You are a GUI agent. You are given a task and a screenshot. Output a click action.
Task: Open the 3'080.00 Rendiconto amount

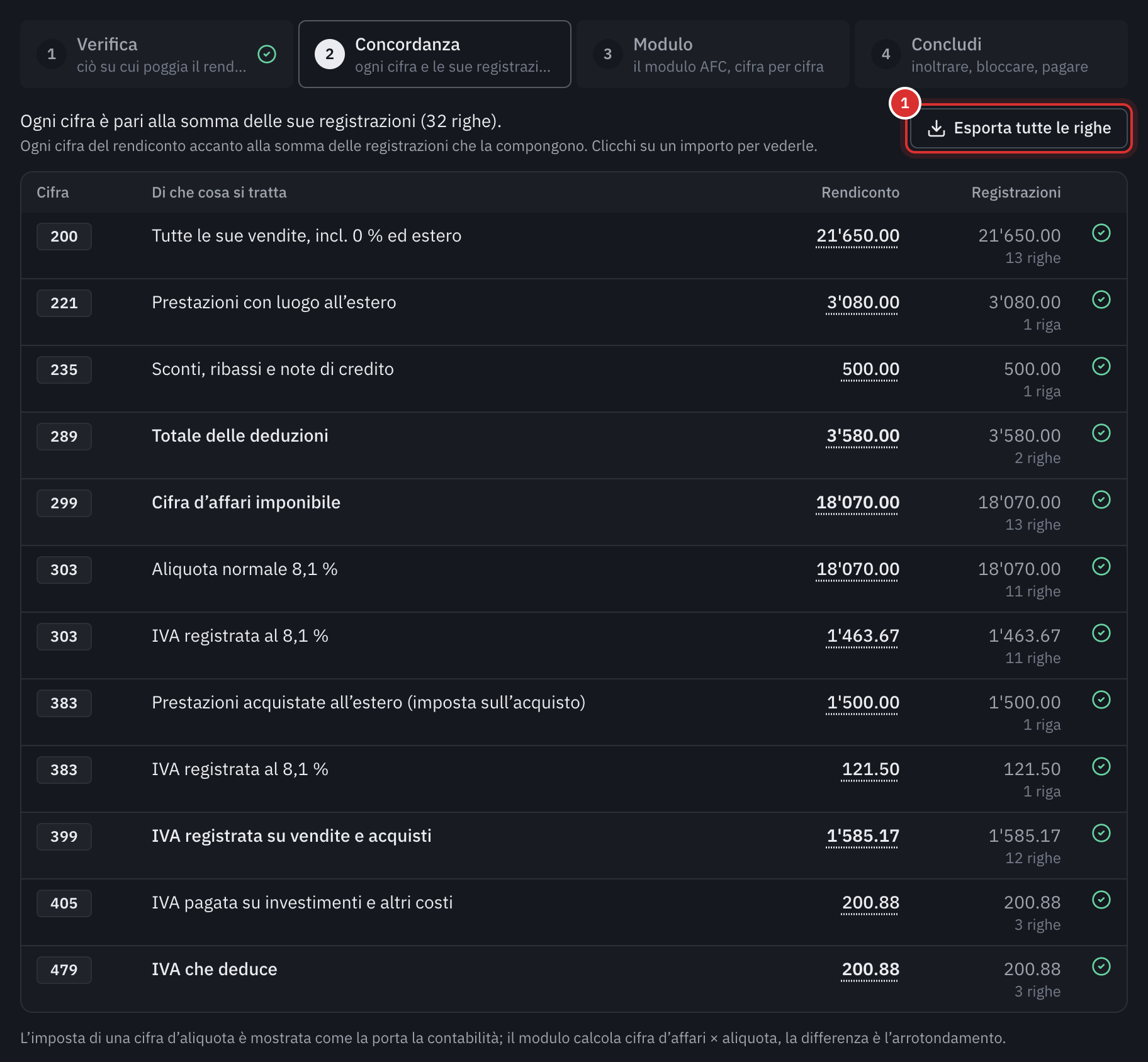(x=863, y=303)
